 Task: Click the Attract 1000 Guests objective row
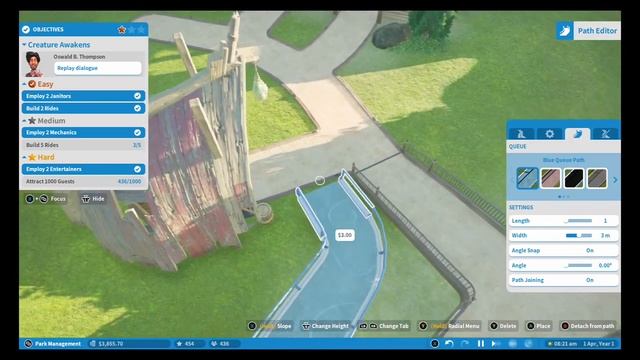tap(83, 181)
